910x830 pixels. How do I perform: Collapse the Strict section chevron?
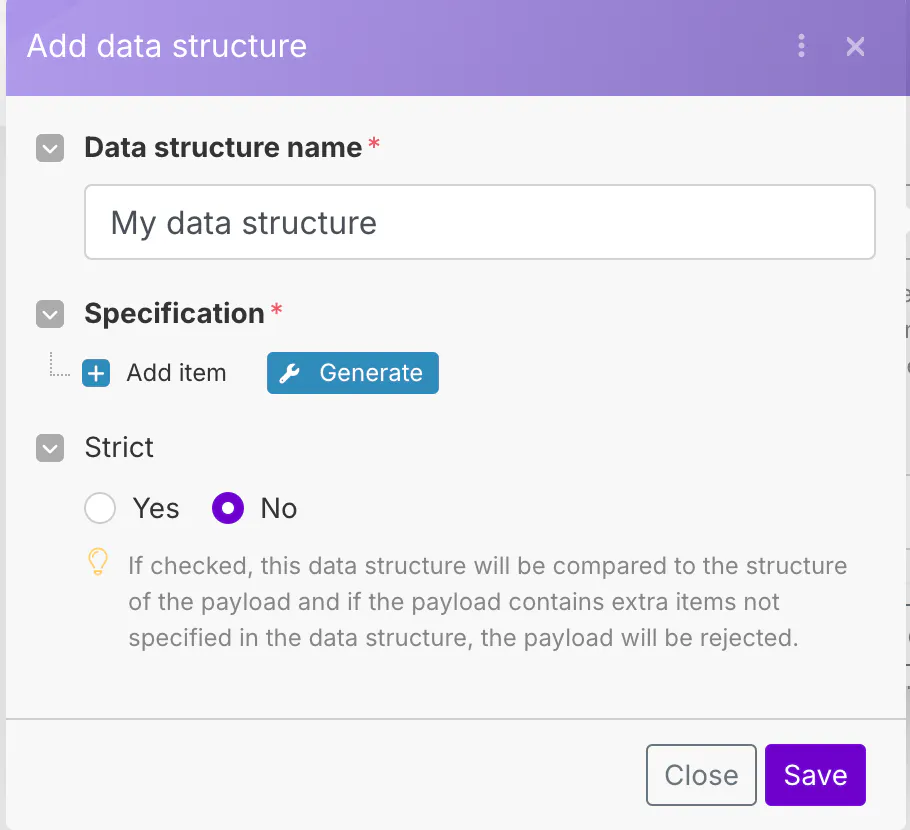pos(50,448)
